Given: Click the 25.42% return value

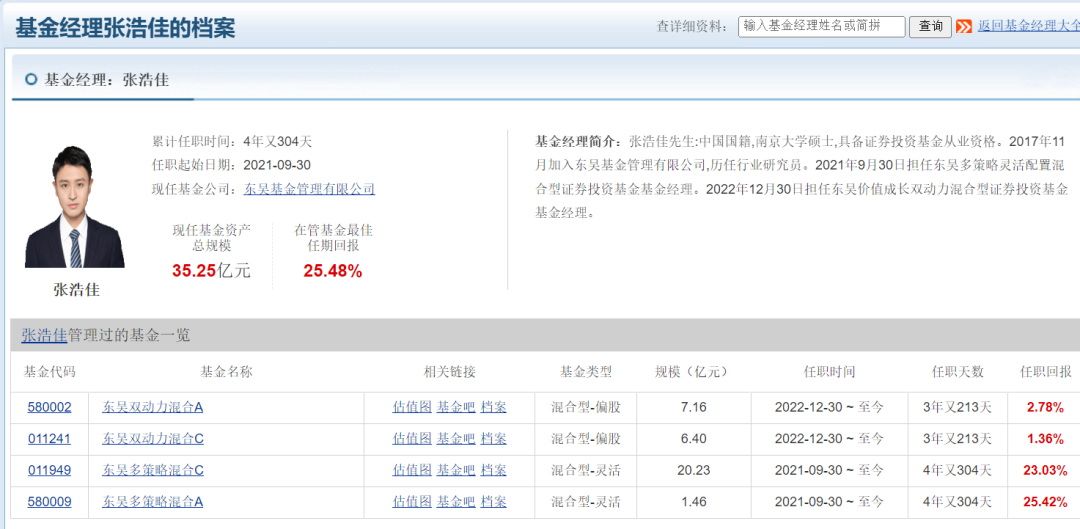Looking at the screenshot, I should tap(1046, 502).
